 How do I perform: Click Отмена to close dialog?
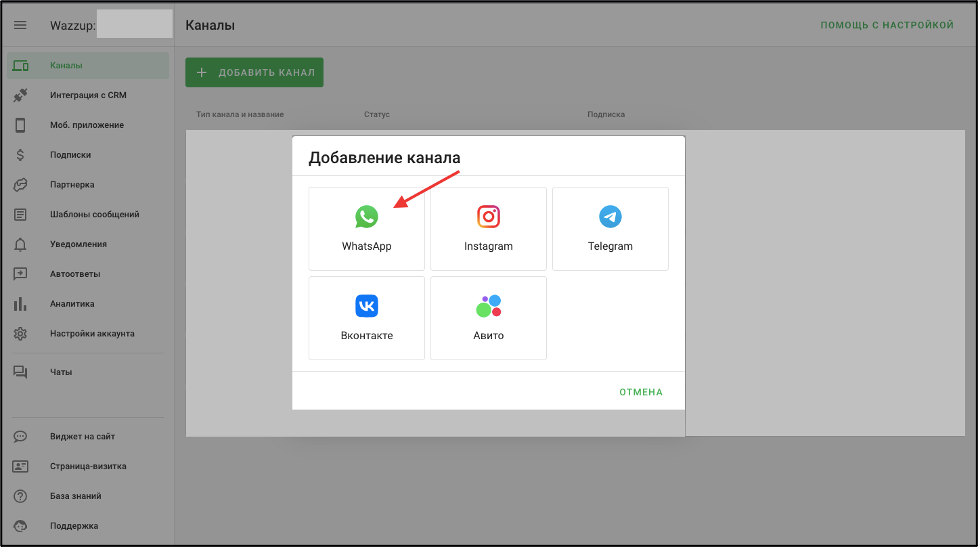click(x=641, y=392)
